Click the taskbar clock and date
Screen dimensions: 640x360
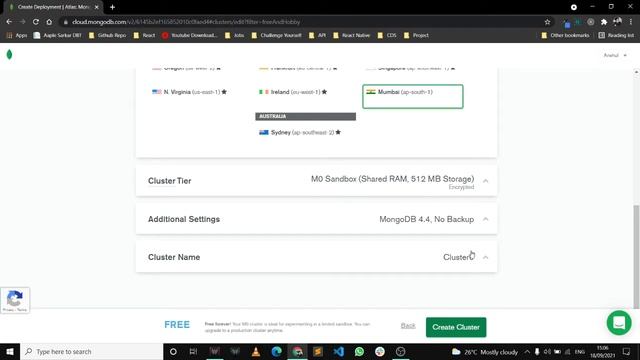(x=602, y=351)
